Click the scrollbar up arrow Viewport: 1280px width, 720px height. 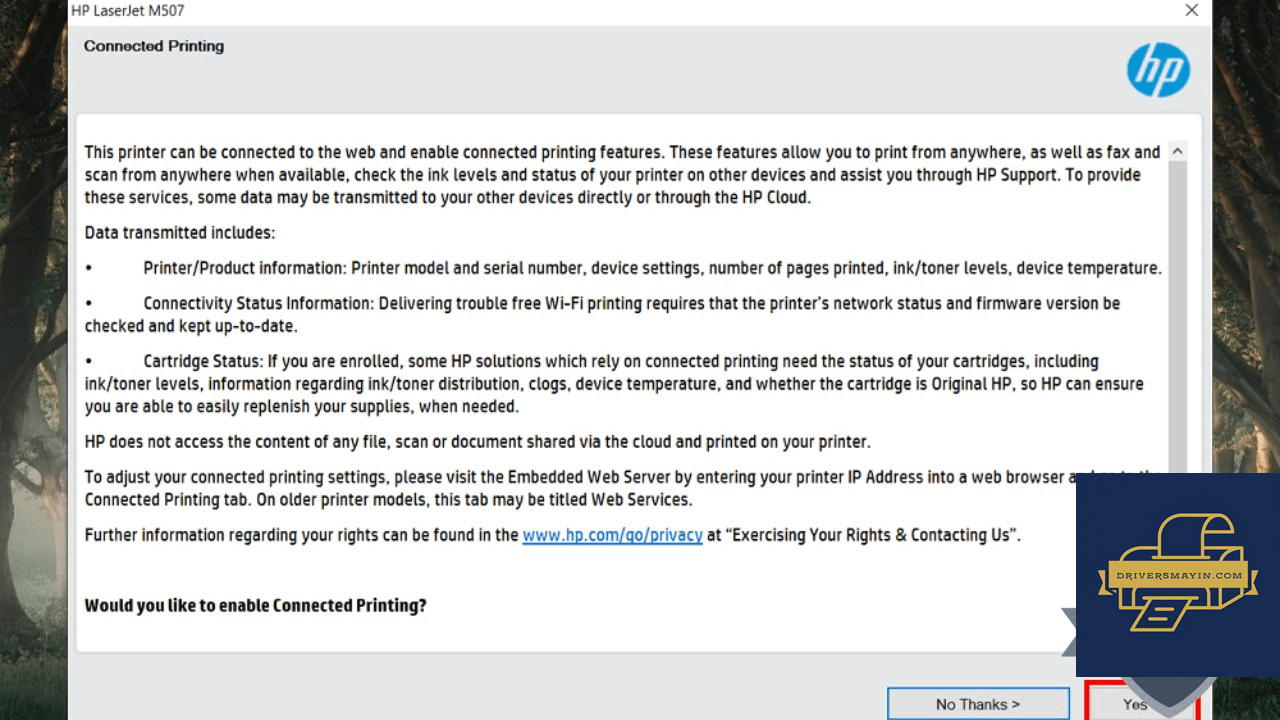1177,152
